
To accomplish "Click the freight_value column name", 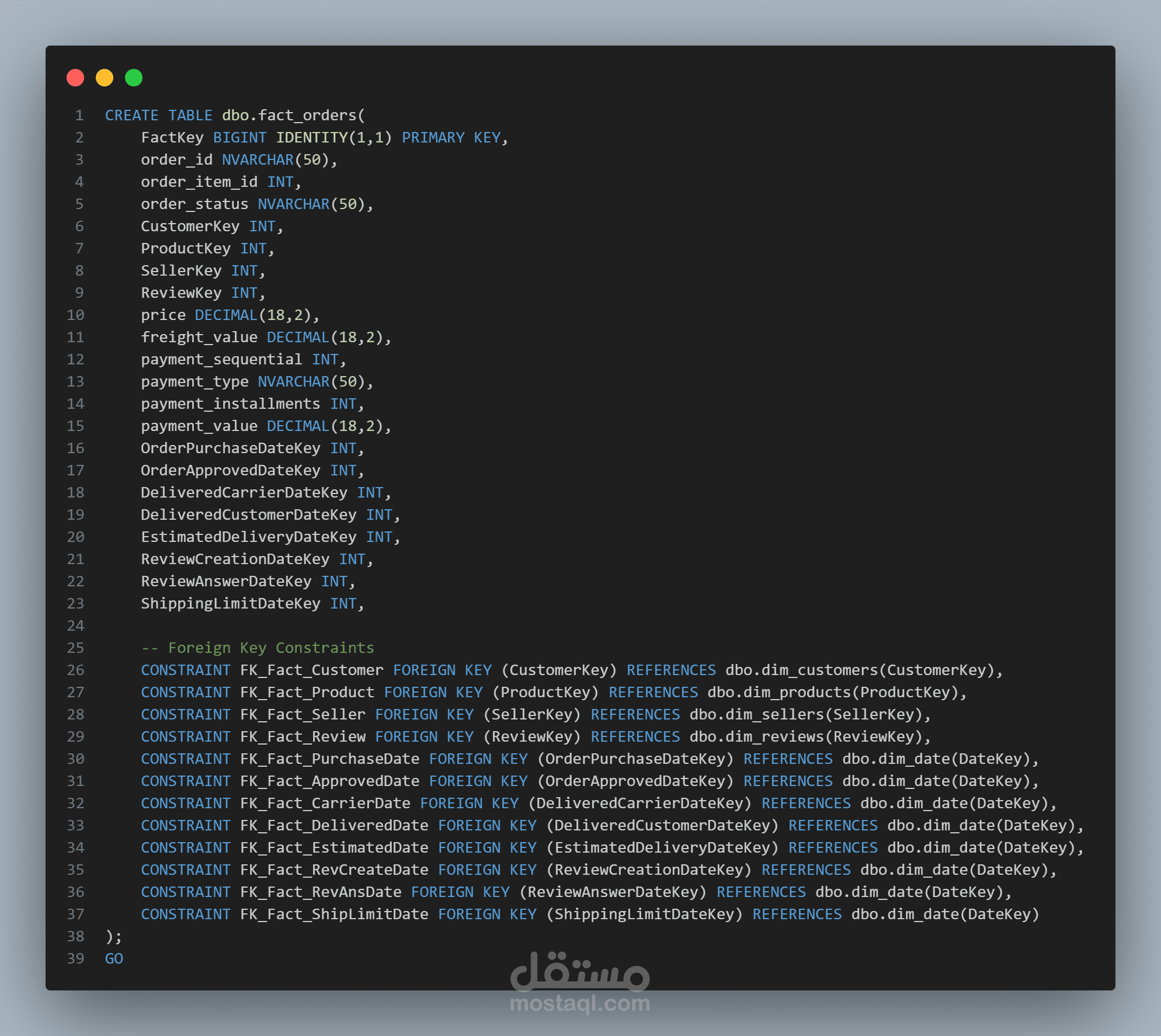I will [x=199, y=337].
